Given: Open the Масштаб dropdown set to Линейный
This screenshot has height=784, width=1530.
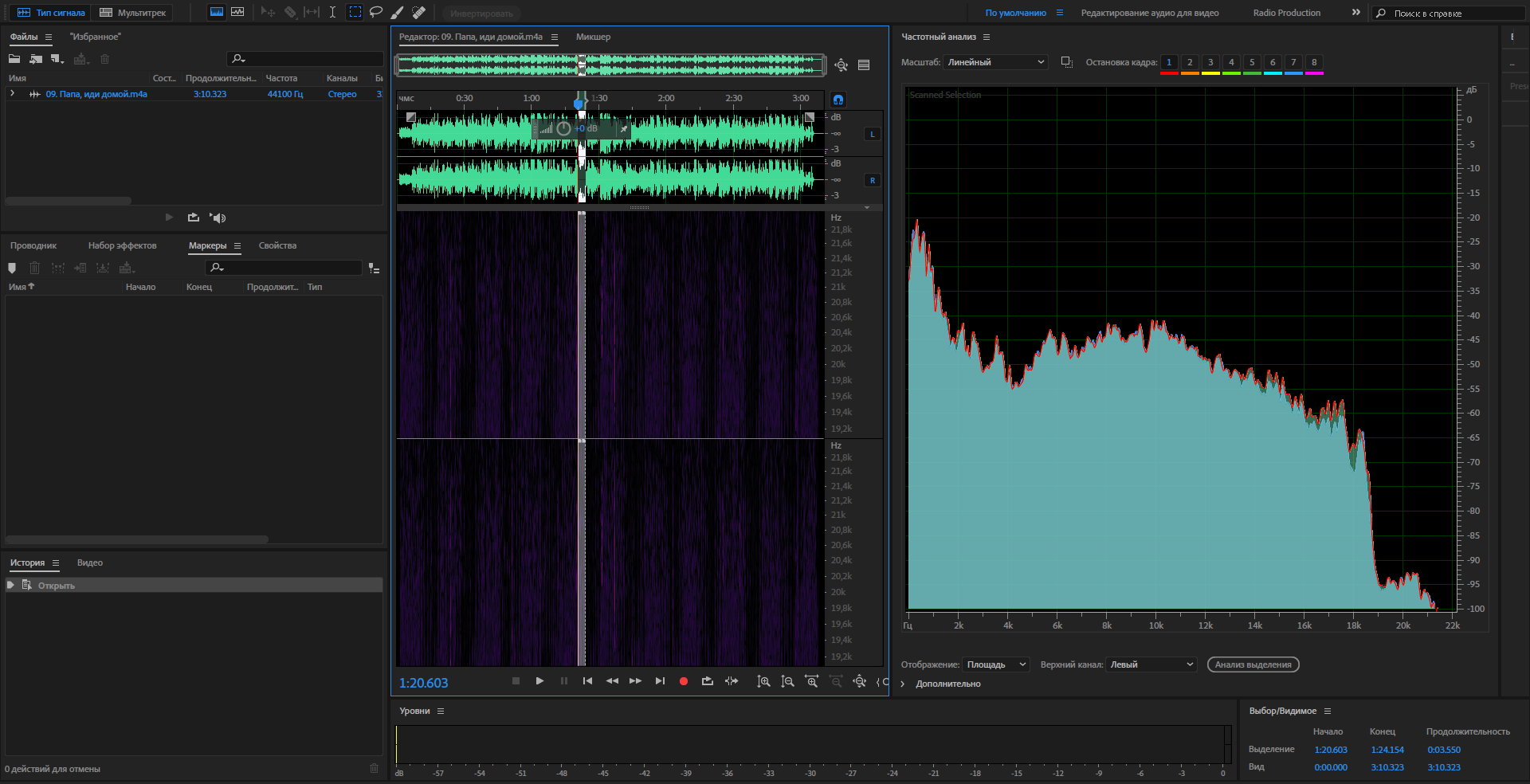Looking at the screenshot, I should [x=994, y=62].
